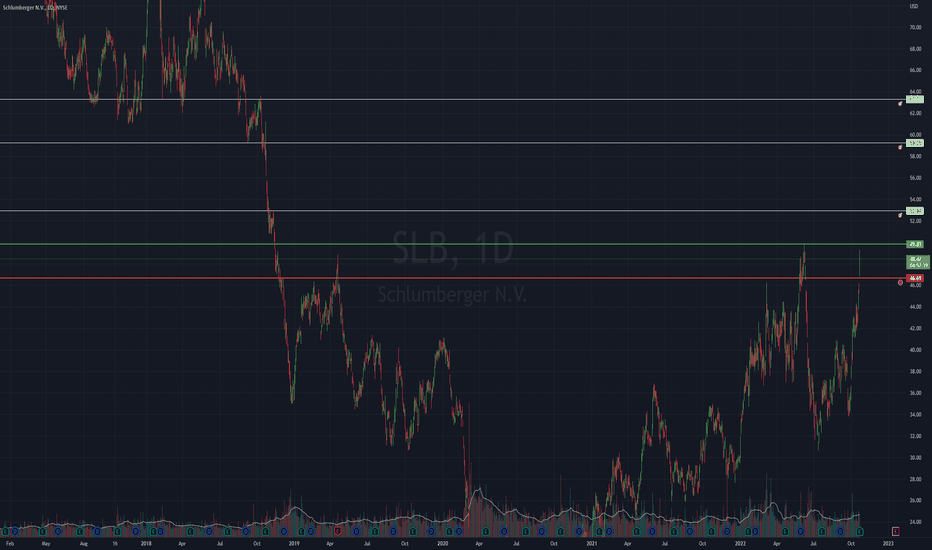
Task: Select the topmost white horizontal level line
Action: click(x=452, y=99)
